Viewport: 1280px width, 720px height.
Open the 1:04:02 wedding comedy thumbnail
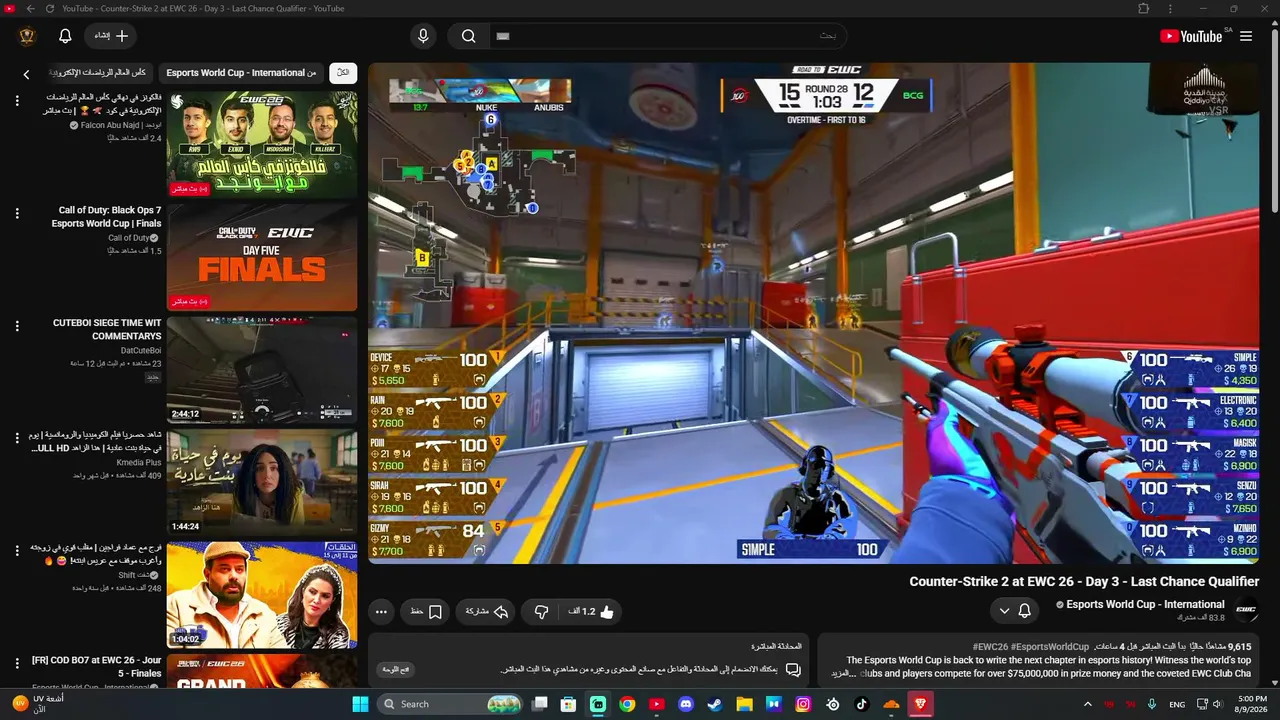(x=262, y=595)
